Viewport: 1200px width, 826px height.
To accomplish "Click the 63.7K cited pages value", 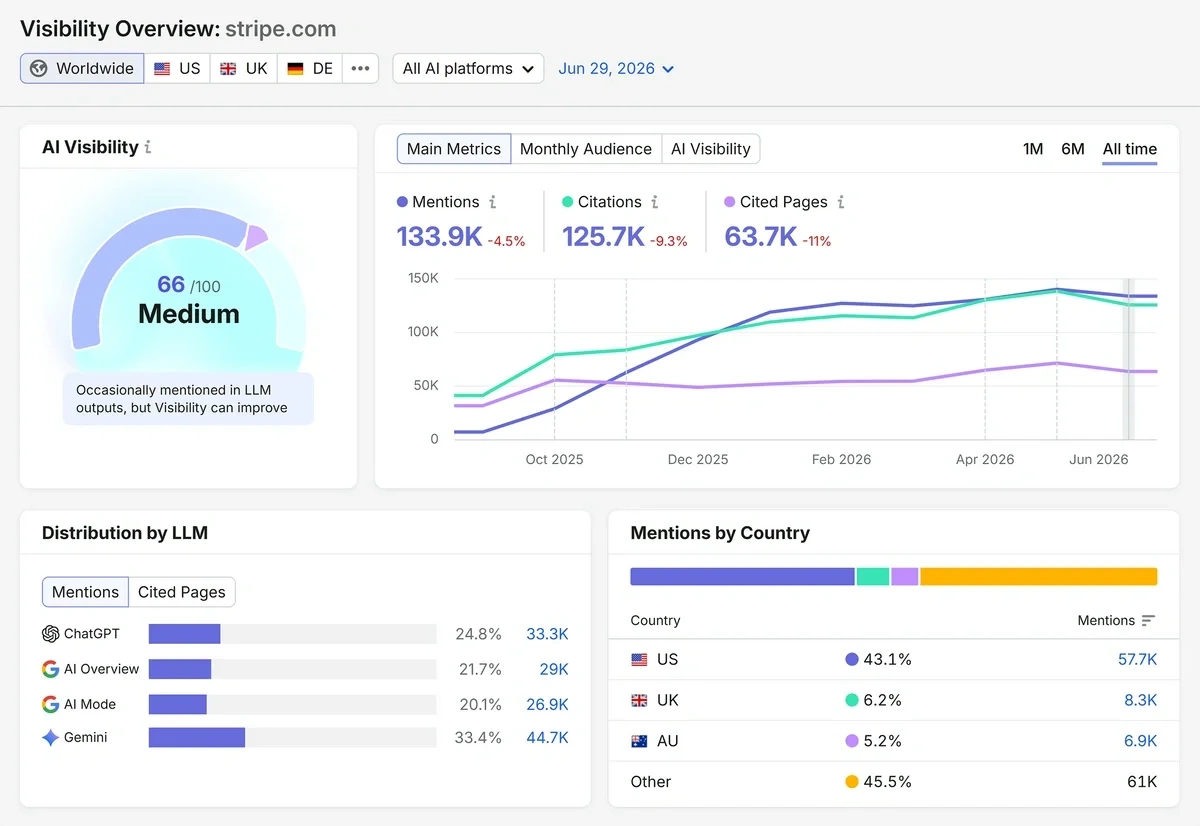I will [x=760, y=237].
